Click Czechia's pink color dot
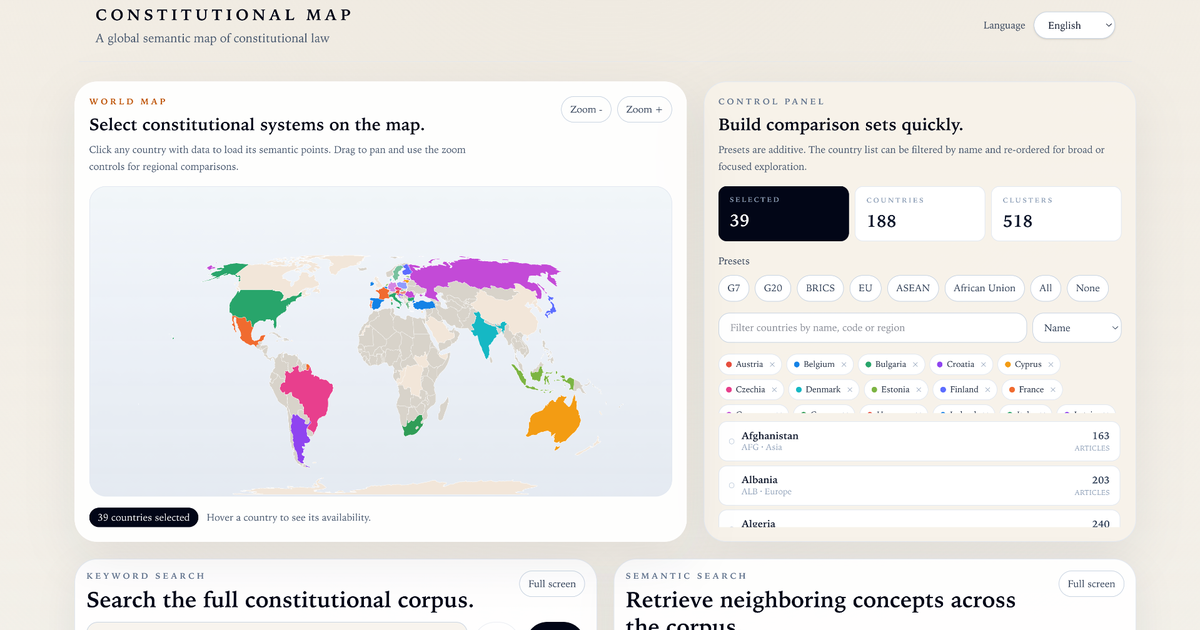This screenshot has width=1200, height=630. tap(728, 389)
